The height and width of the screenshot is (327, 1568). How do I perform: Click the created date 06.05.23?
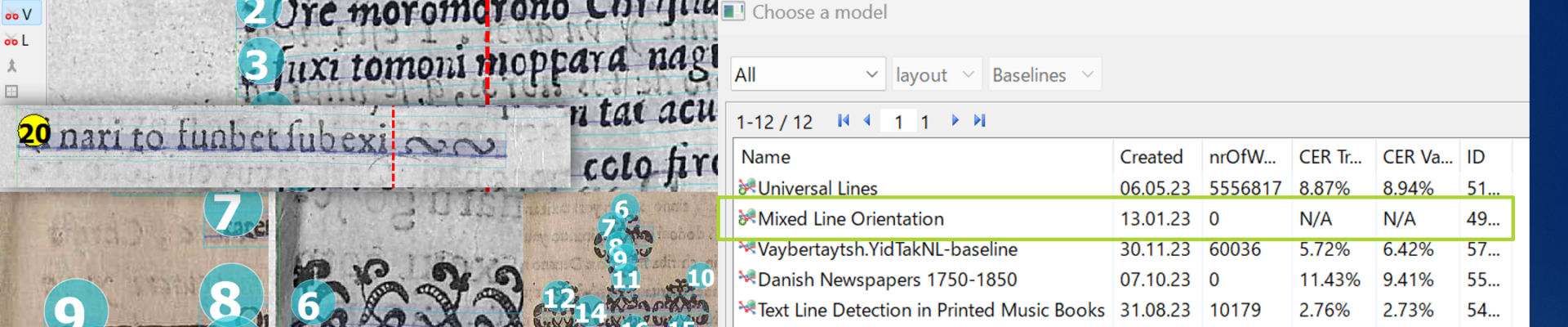point(1155,188)
